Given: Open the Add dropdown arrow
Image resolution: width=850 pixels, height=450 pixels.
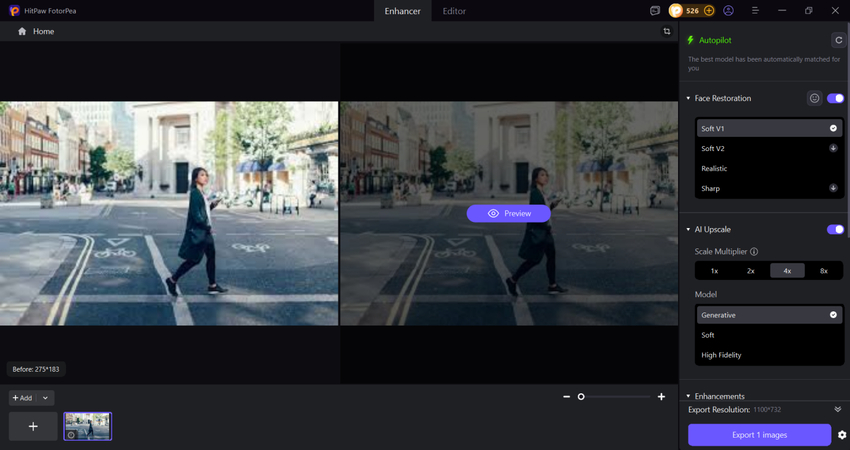Looking at the screenshot, I should 46,398.
